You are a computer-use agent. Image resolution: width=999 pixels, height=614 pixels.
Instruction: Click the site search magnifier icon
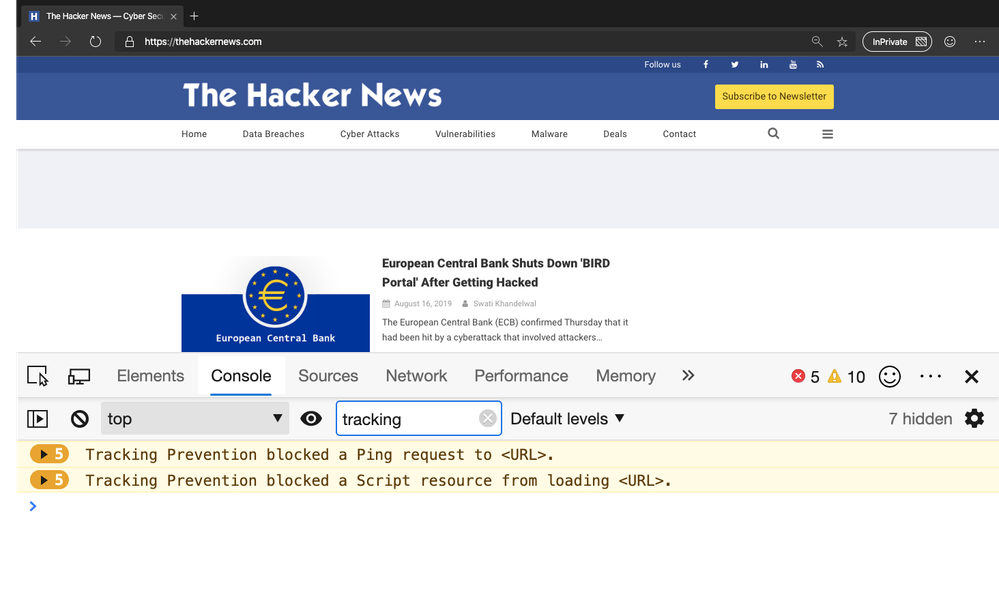pos(773,133)
